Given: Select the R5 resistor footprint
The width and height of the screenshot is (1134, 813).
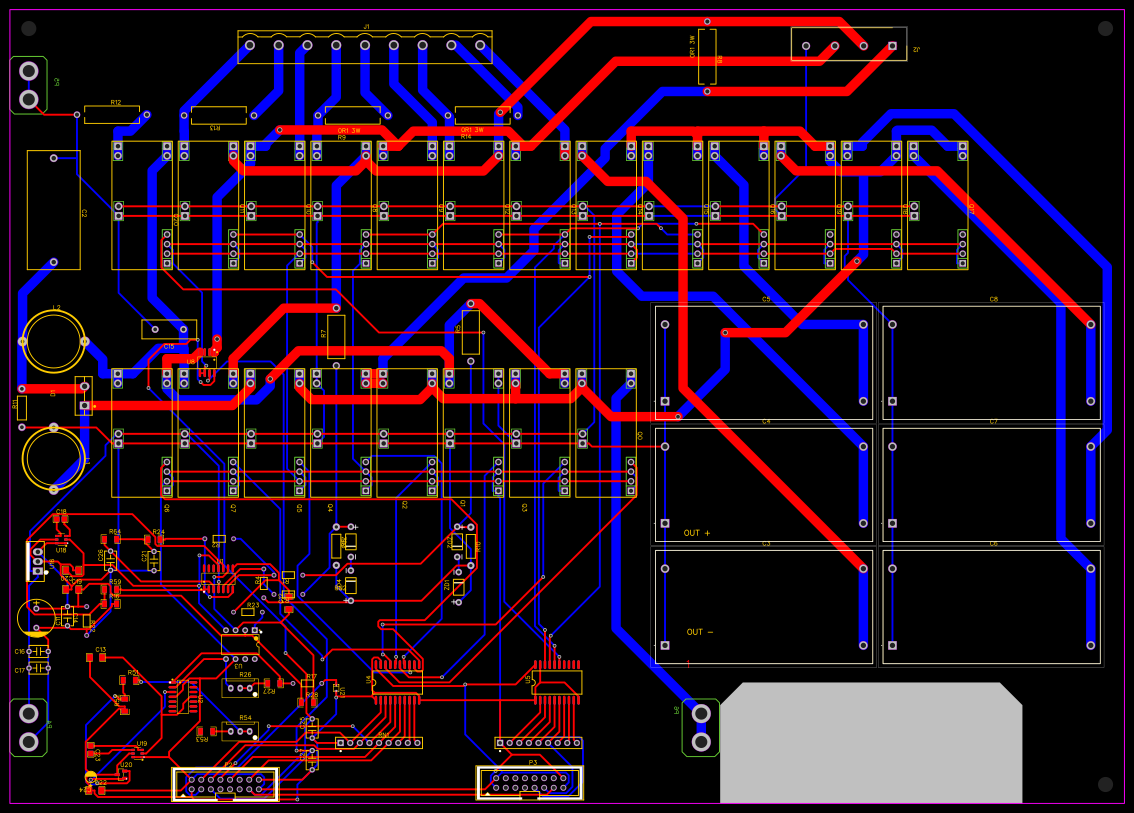Looking at the screenshot, I should 471,332.
